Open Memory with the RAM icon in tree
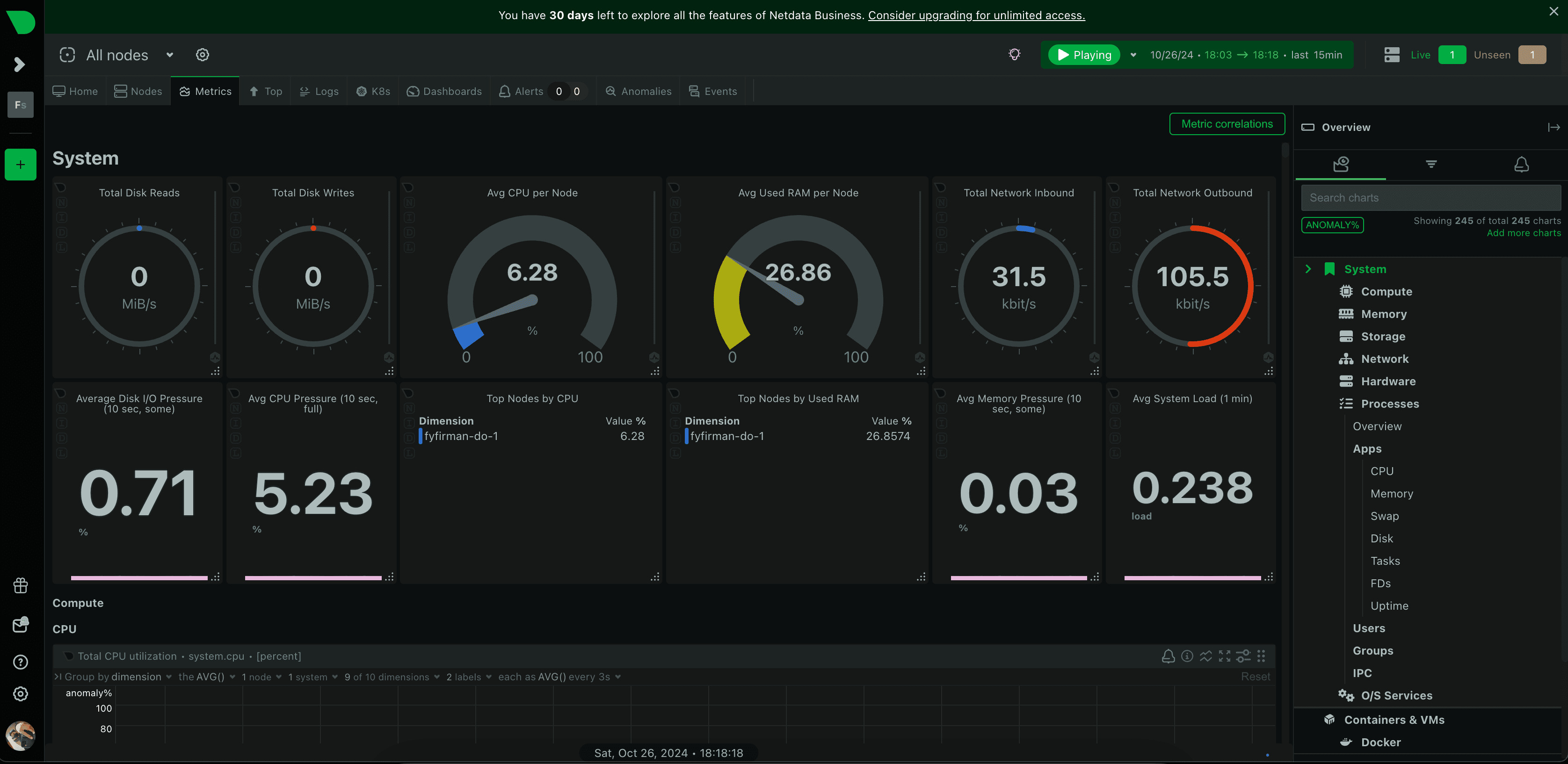This screenshot has width=1568, height=764. point(1384,314)
